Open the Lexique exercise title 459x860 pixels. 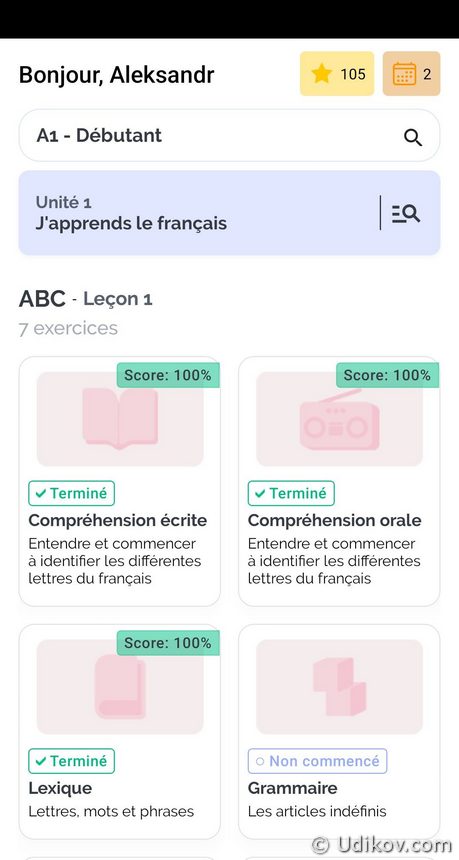pyautogui.click(x=60, y=788)
